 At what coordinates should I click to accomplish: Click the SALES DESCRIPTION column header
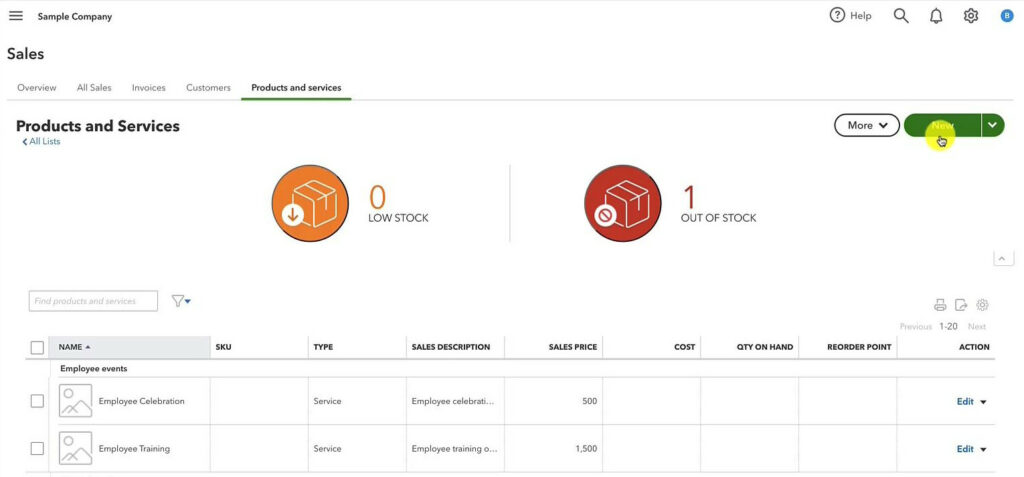(455, 347)
